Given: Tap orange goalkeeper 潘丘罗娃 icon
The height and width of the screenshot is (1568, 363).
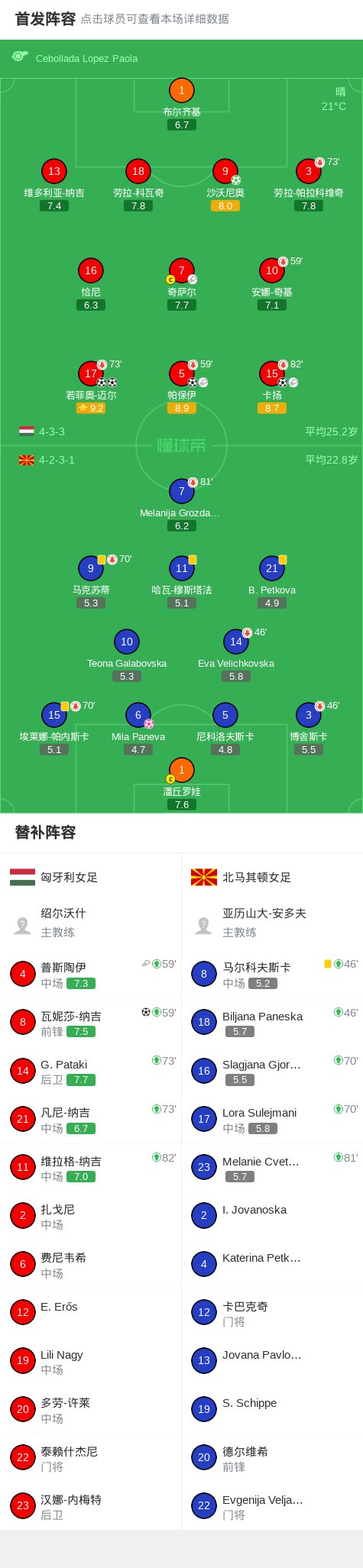Looking at the screenshot, I should click(181, 770).
